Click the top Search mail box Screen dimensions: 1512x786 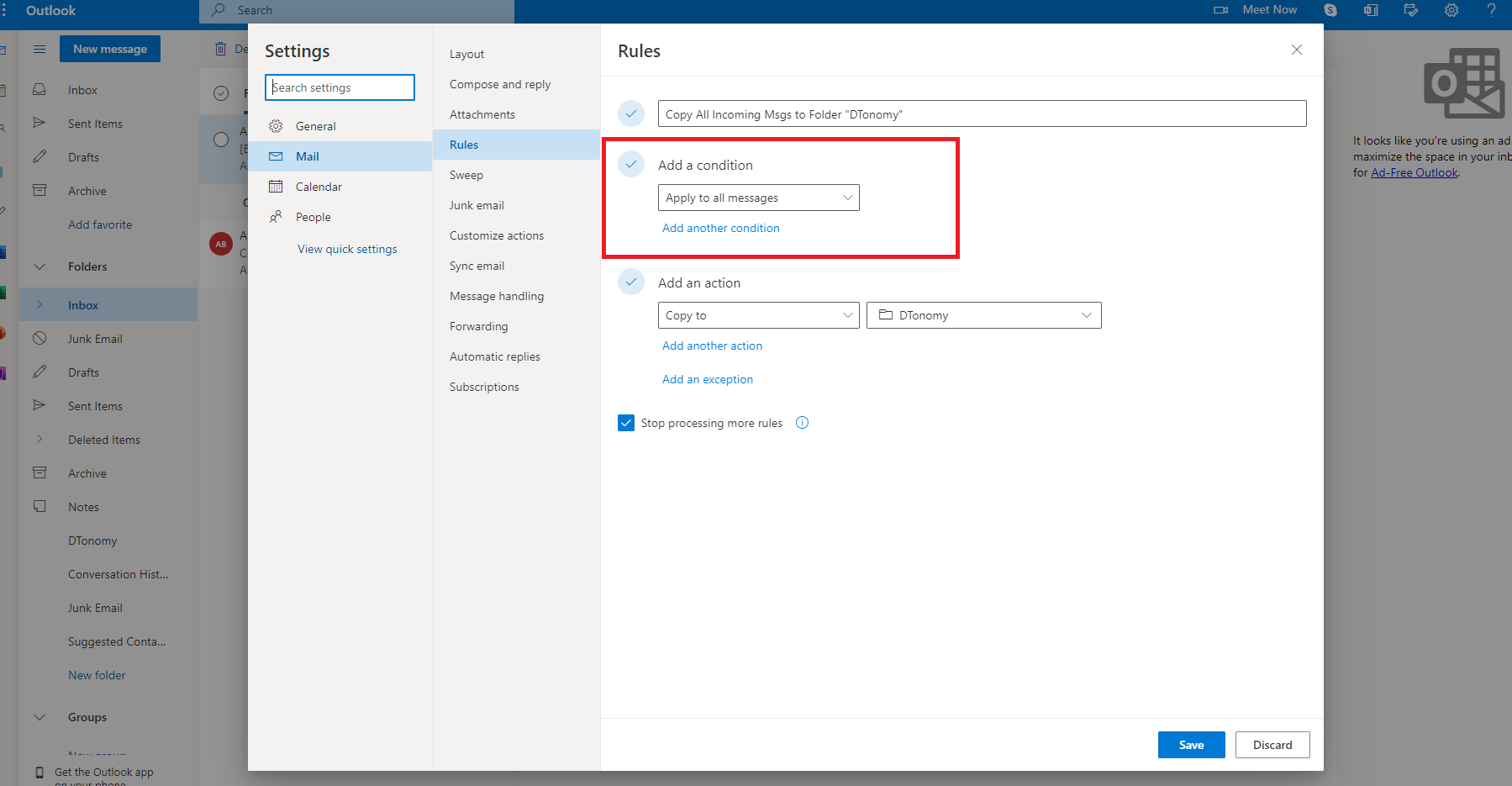click(x=356, y=10)
